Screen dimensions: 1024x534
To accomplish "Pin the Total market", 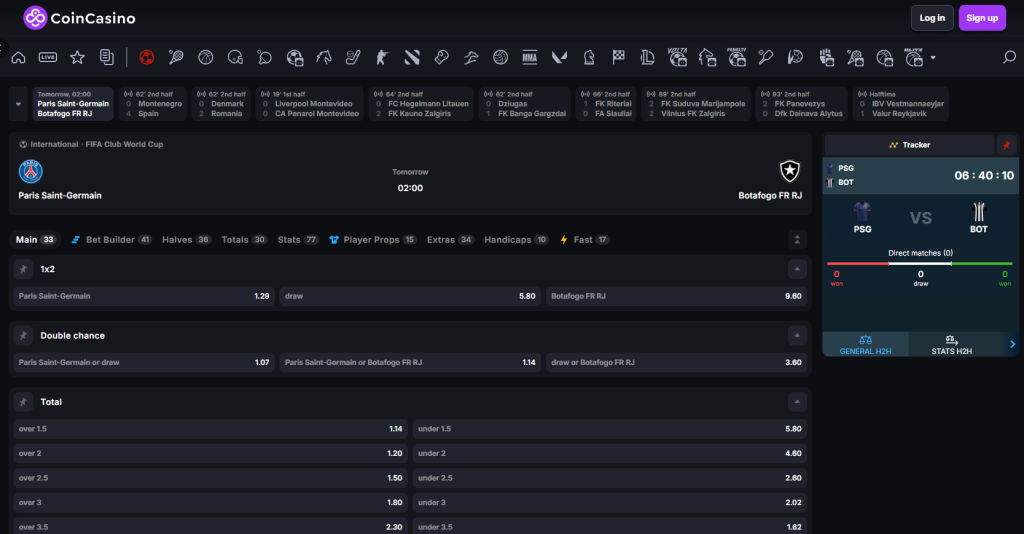I will pyautogui.click(x=24, y=402).
